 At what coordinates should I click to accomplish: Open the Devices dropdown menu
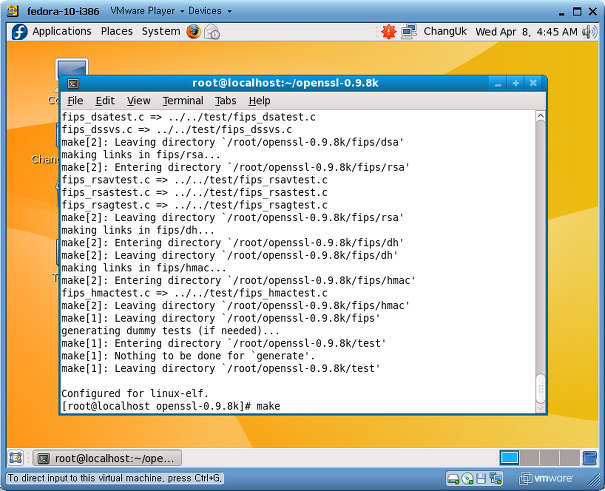pos(210,11)
